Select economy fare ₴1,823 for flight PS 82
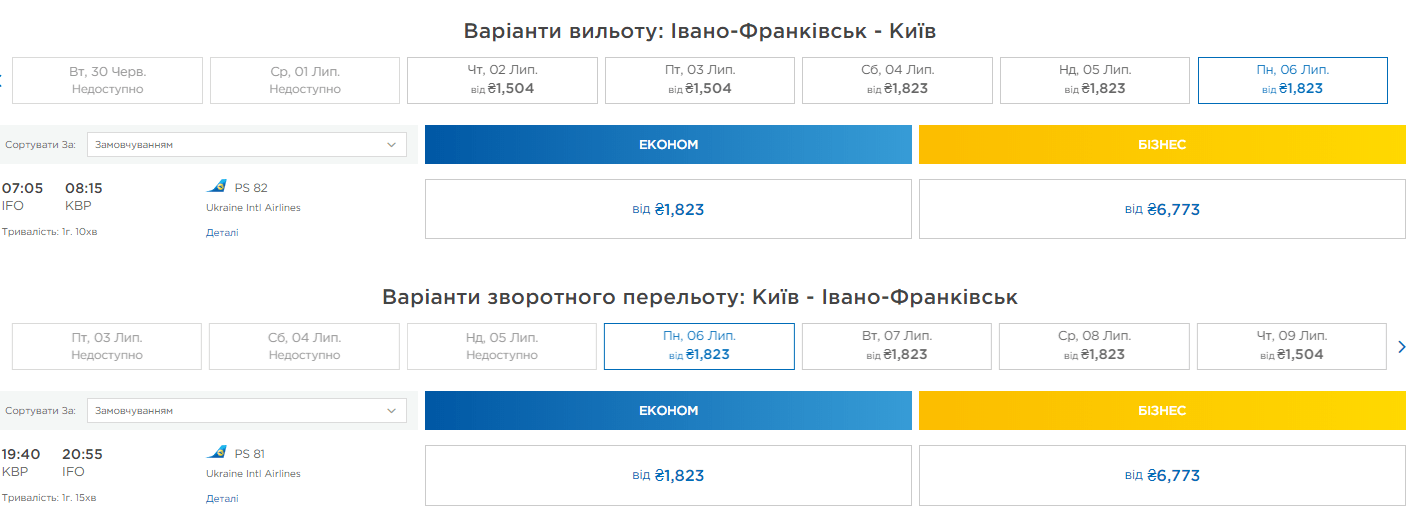The width and height of the screenshot is (1413, 516). (x=668, y=209)
